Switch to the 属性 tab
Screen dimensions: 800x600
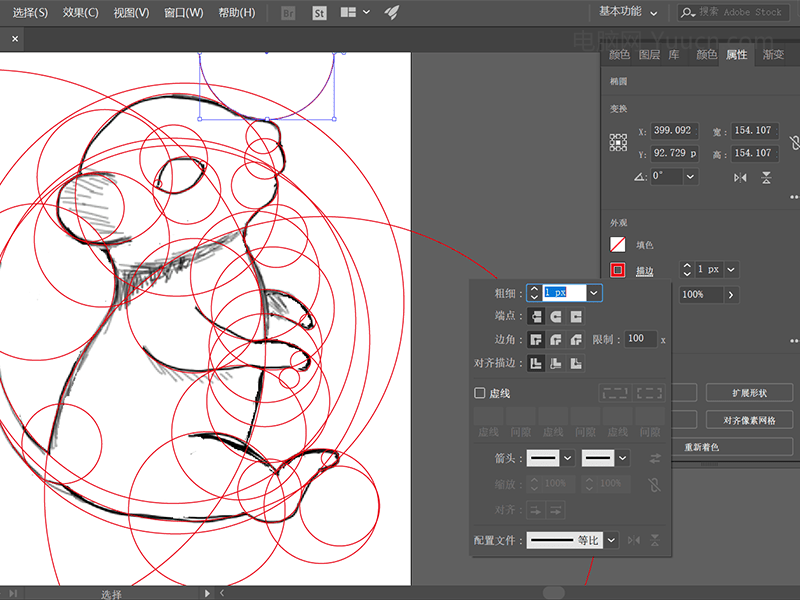point(737,55)
